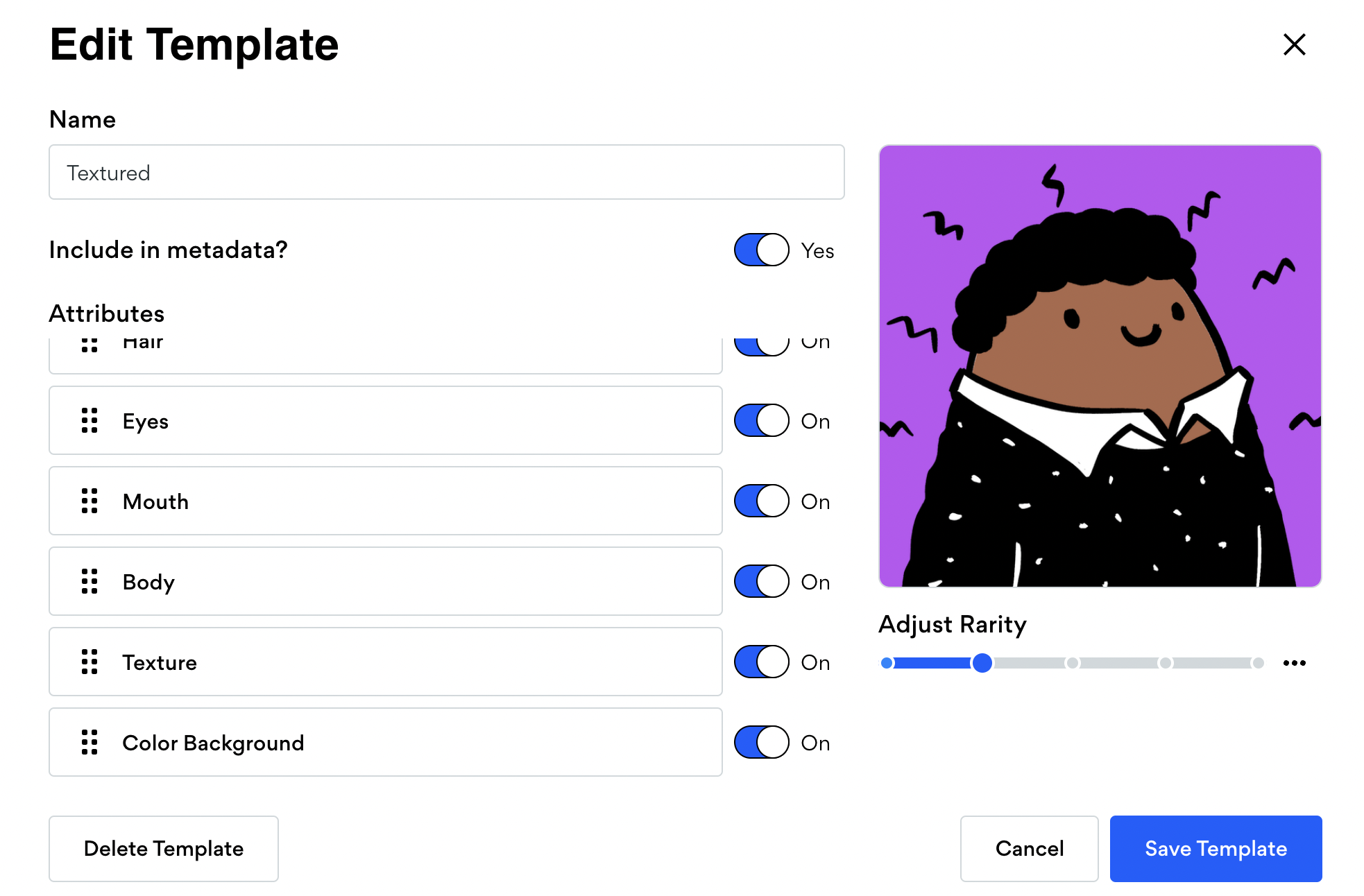
Task: Drag the Adjust Rarity slider left
Action: (x=980, y=662)
